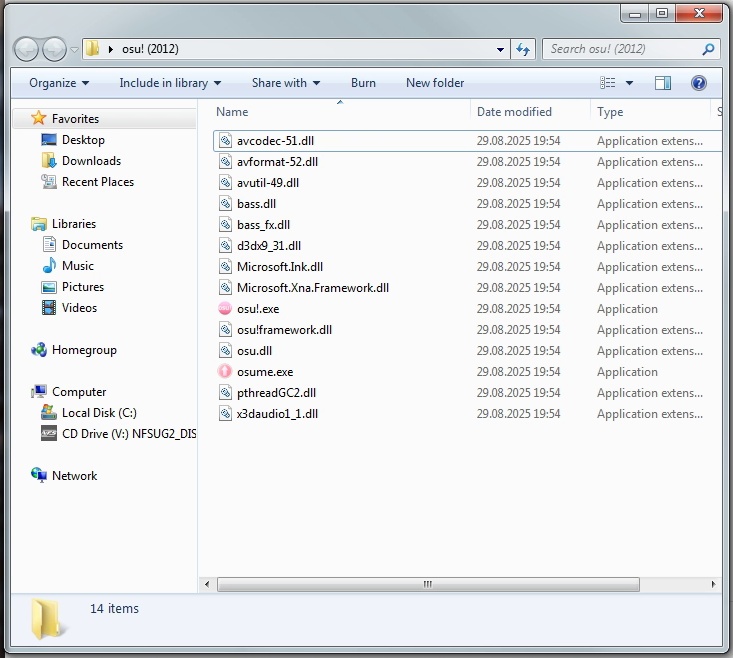Viewport: 733px width, 658px height.
Task: Select Documents library
Action: click(x=92, y=245)
